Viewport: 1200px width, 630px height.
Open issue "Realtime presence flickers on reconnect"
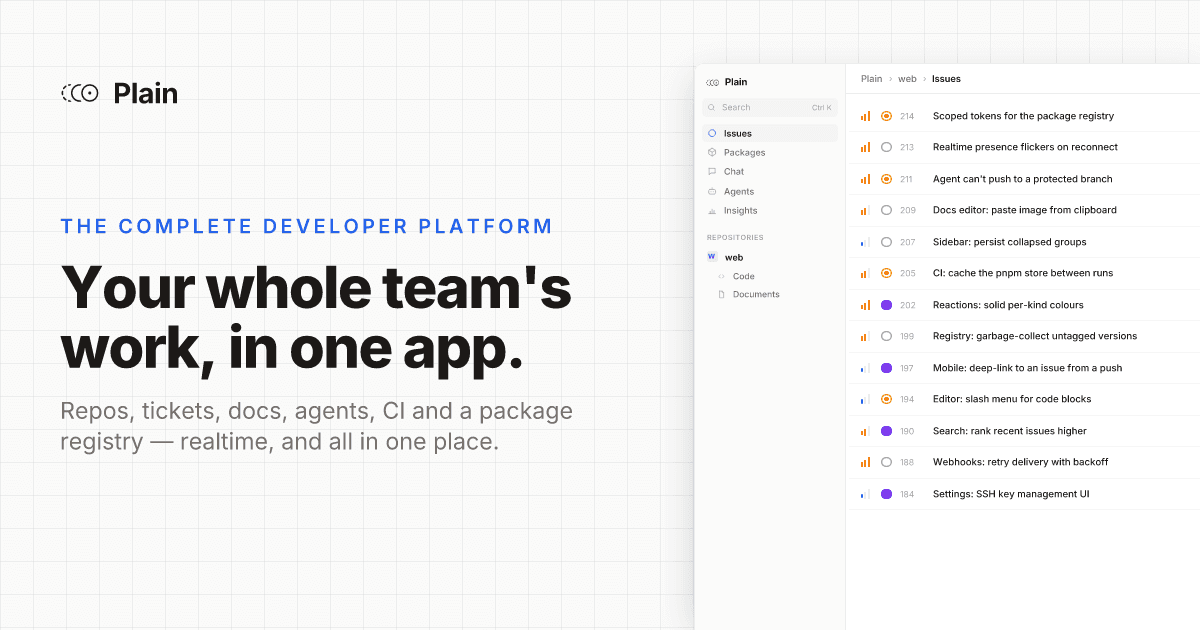coord(1023,147)
